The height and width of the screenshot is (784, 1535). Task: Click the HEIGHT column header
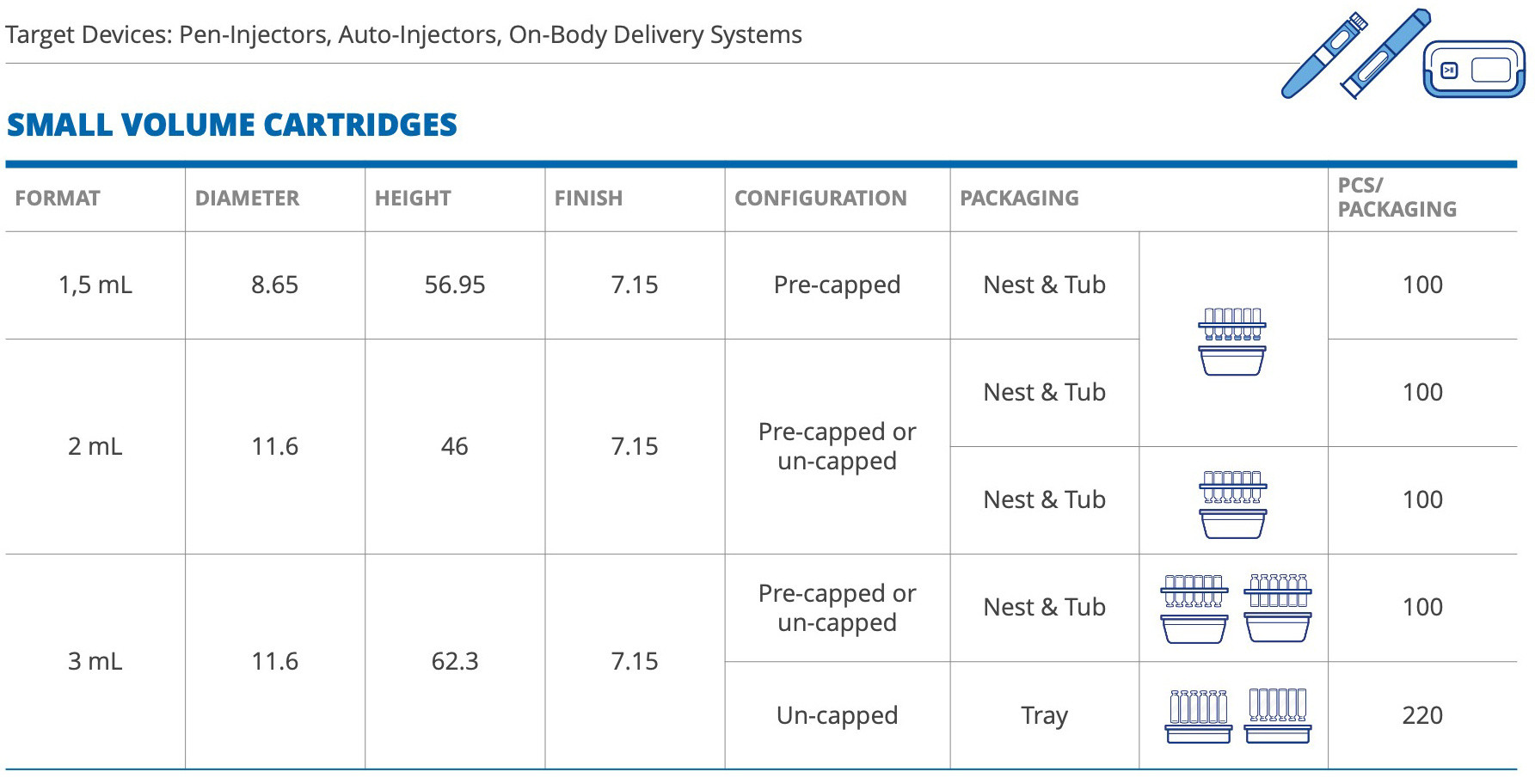[413, 199]
